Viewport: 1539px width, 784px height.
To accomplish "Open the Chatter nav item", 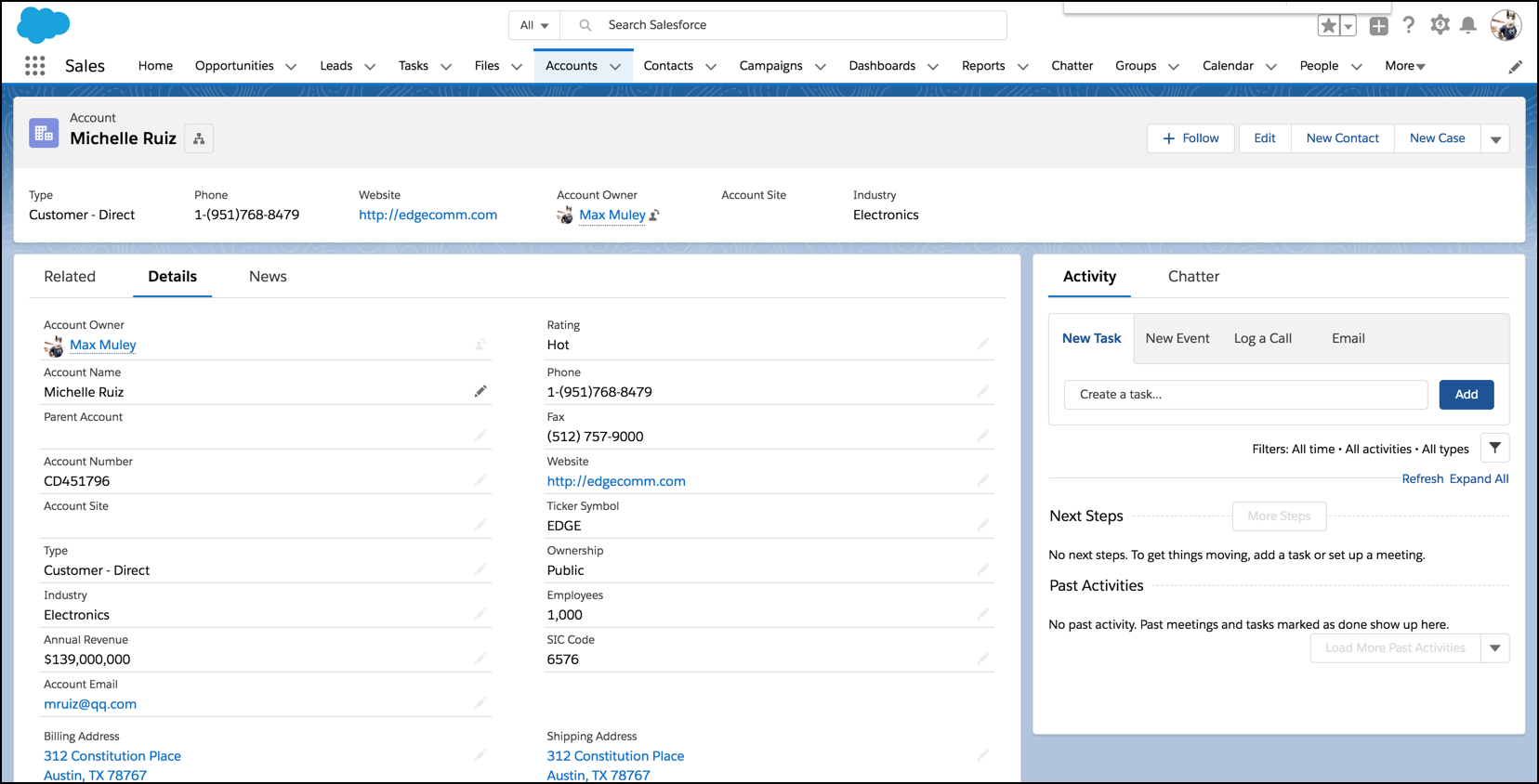I will 1072,66.
